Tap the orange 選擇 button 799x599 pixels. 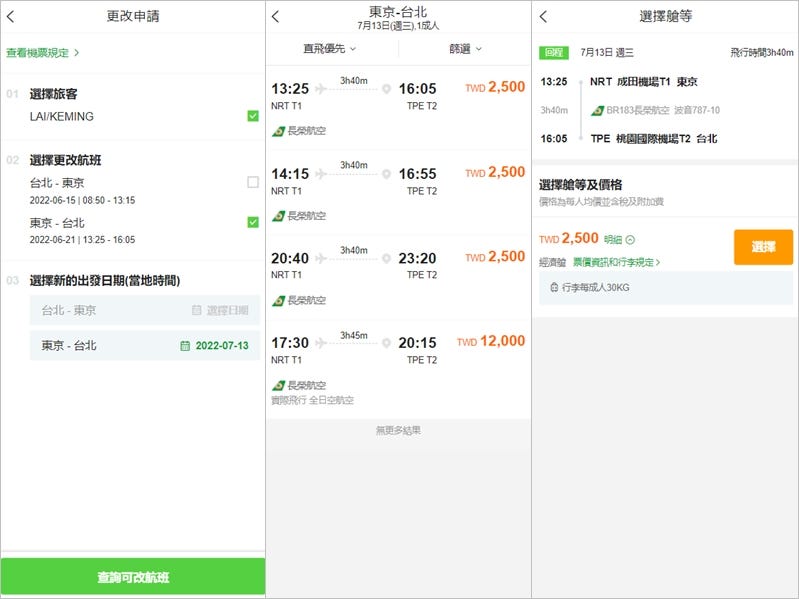click(x=763, y=247)
